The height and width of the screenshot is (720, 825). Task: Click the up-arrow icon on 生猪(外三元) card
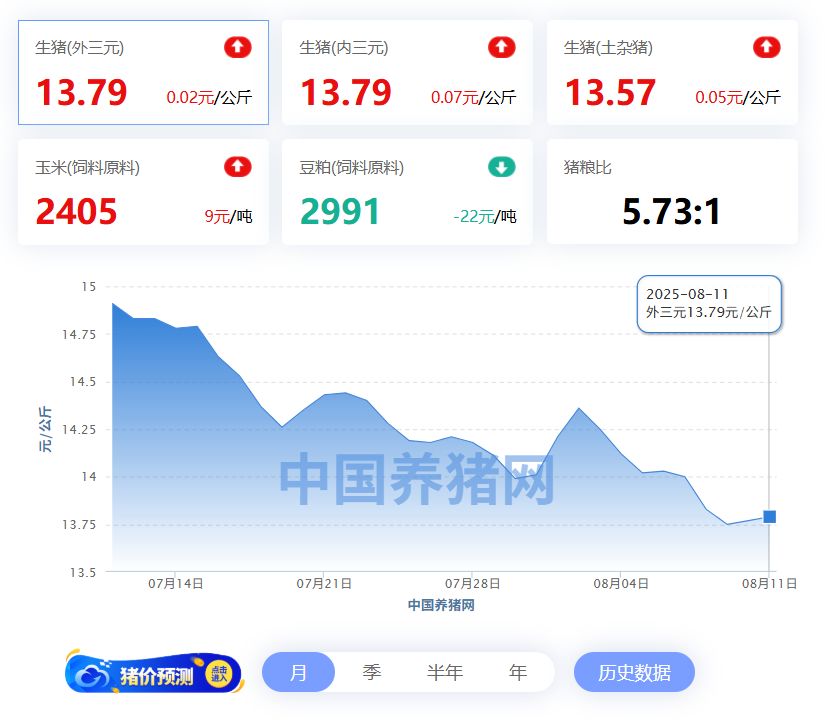click(238, 47)
